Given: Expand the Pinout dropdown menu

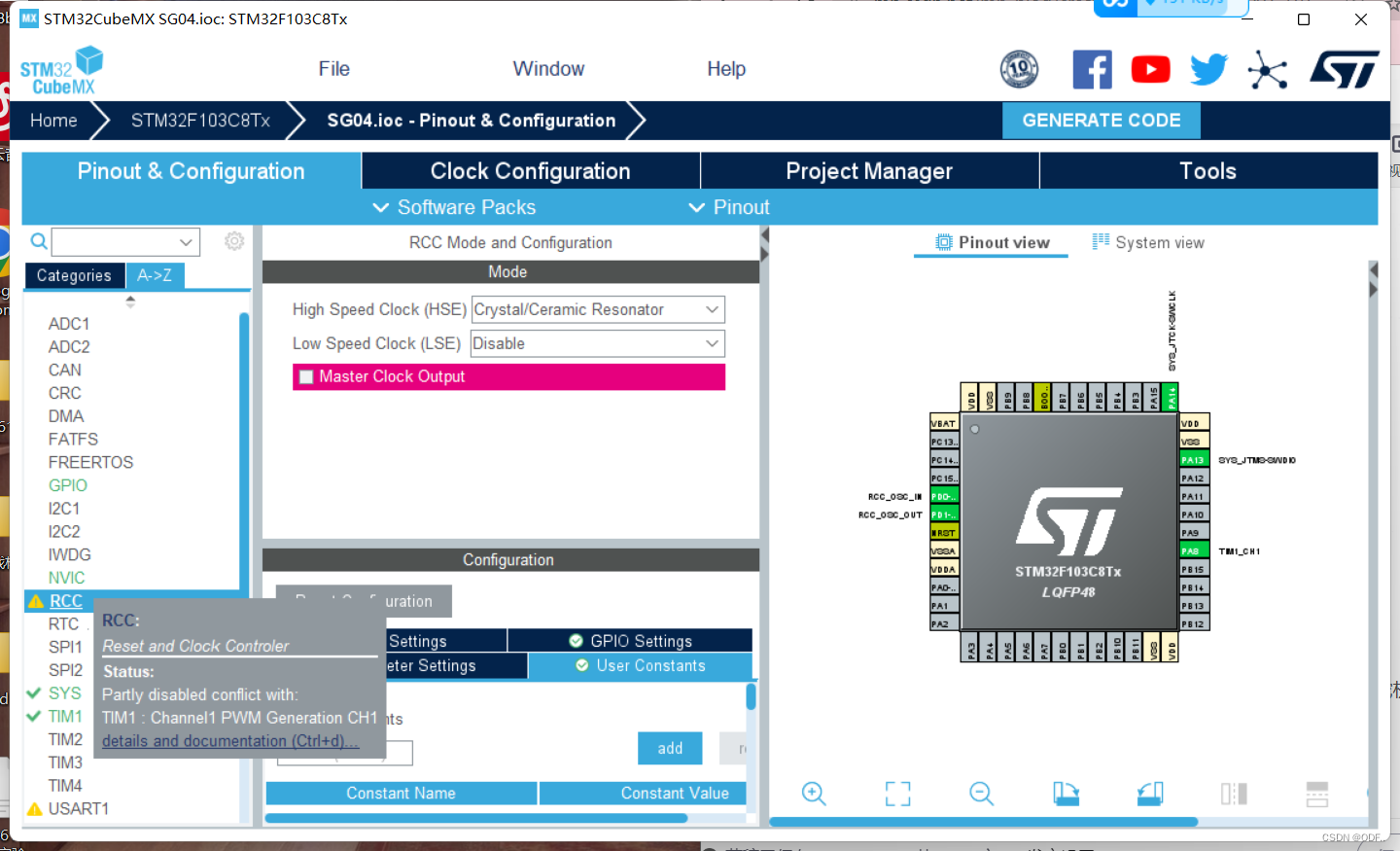Looking at the screenshot, I should point(729,207).
